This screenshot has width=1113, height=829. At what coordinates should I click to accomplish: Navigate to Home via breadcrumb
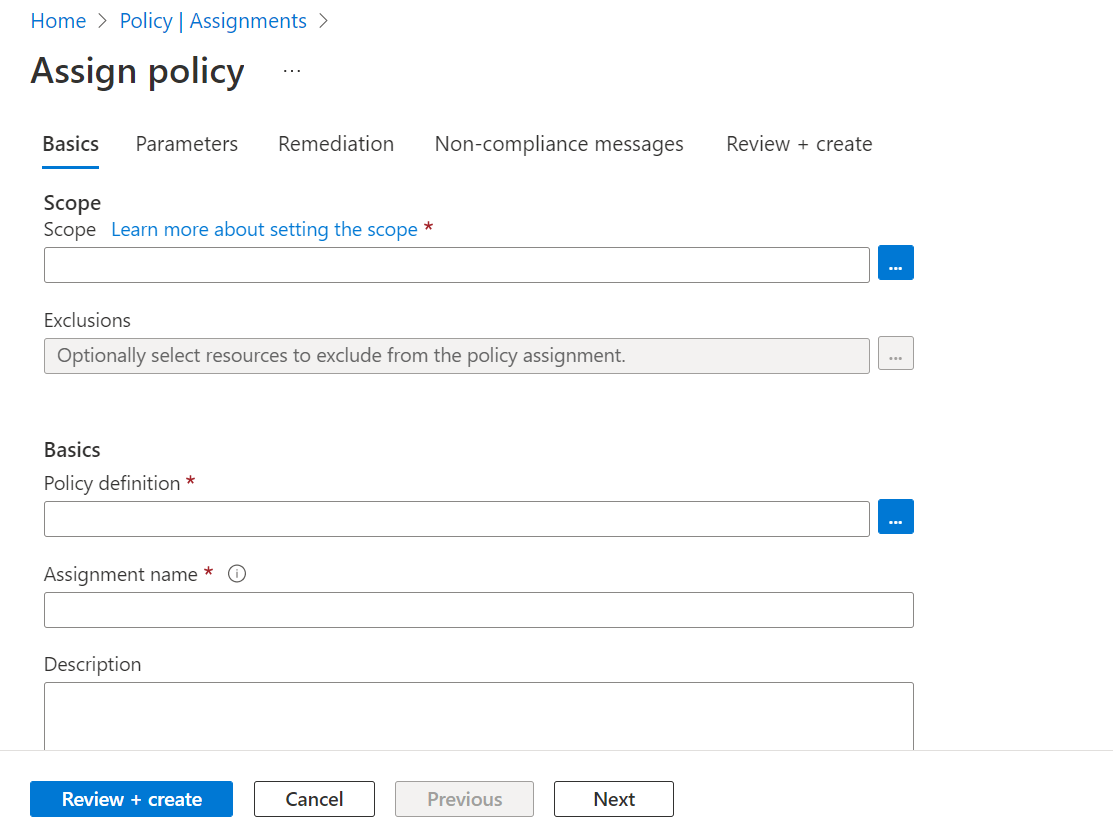(x=58, y=20)
